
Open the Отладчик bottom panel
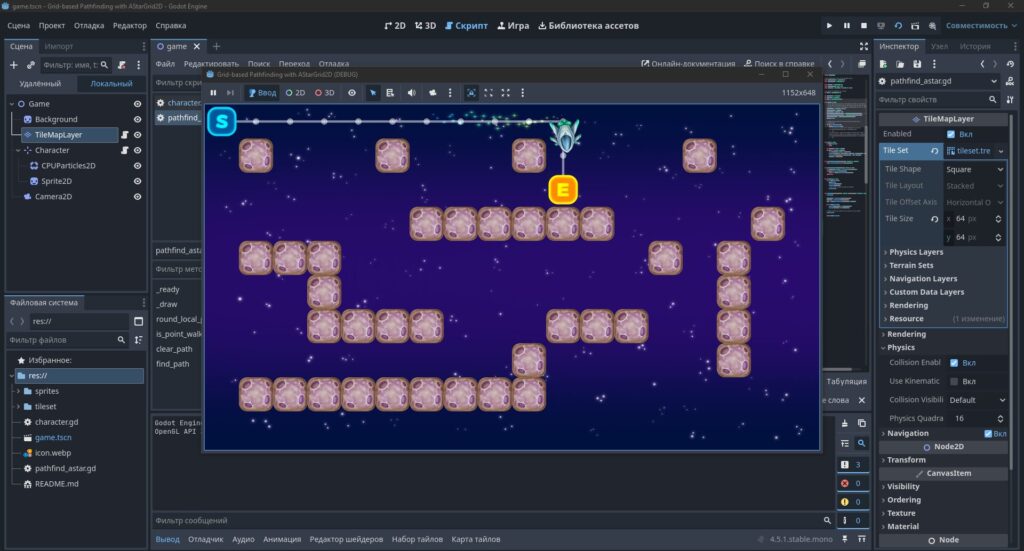point(206,539)
